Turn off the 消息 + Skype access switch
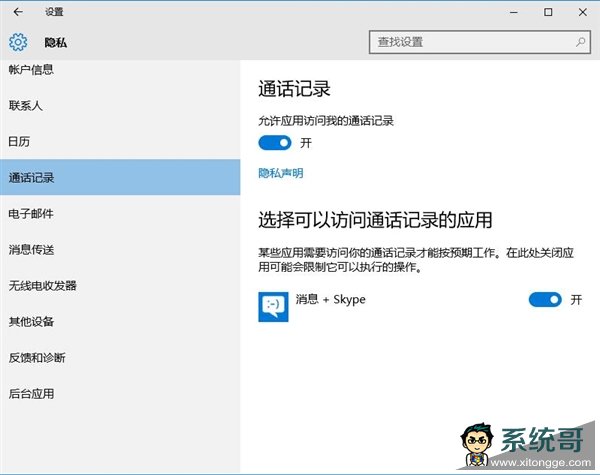This screenshot has width=600, height=475. pyautogui.click(x=545, y=299)
